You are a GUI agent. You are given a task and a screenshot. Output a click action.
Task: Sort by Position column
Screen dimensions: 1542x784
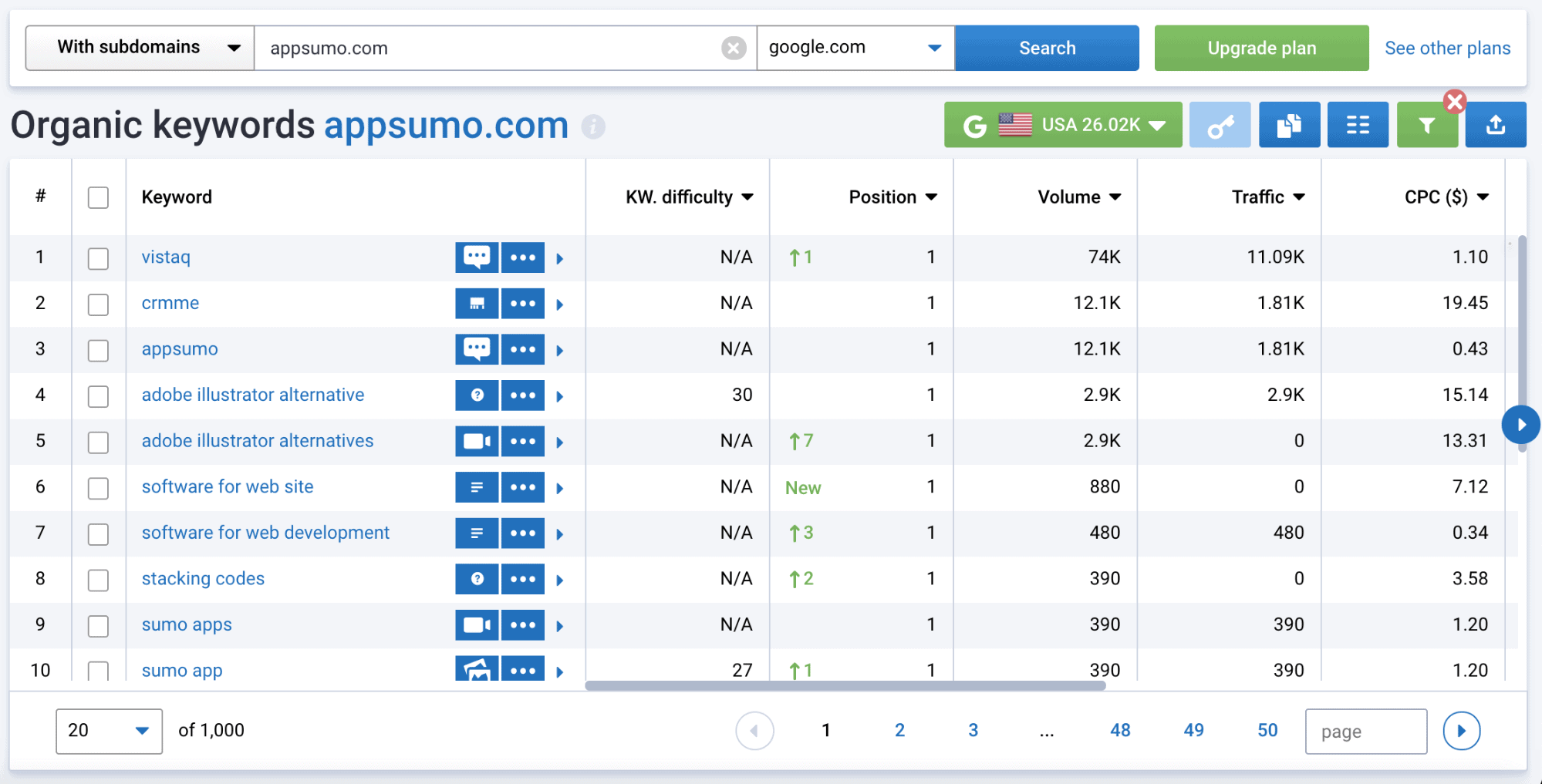pos(892,197)
